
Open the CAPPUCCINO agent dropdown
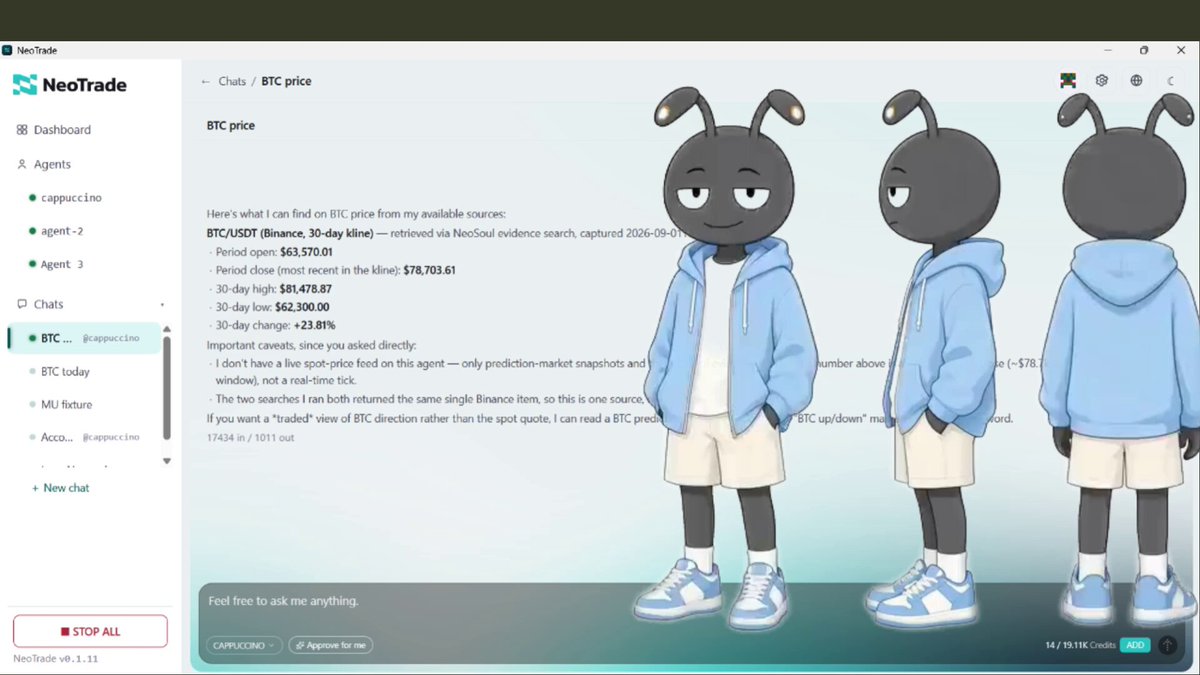click(245, 645)
